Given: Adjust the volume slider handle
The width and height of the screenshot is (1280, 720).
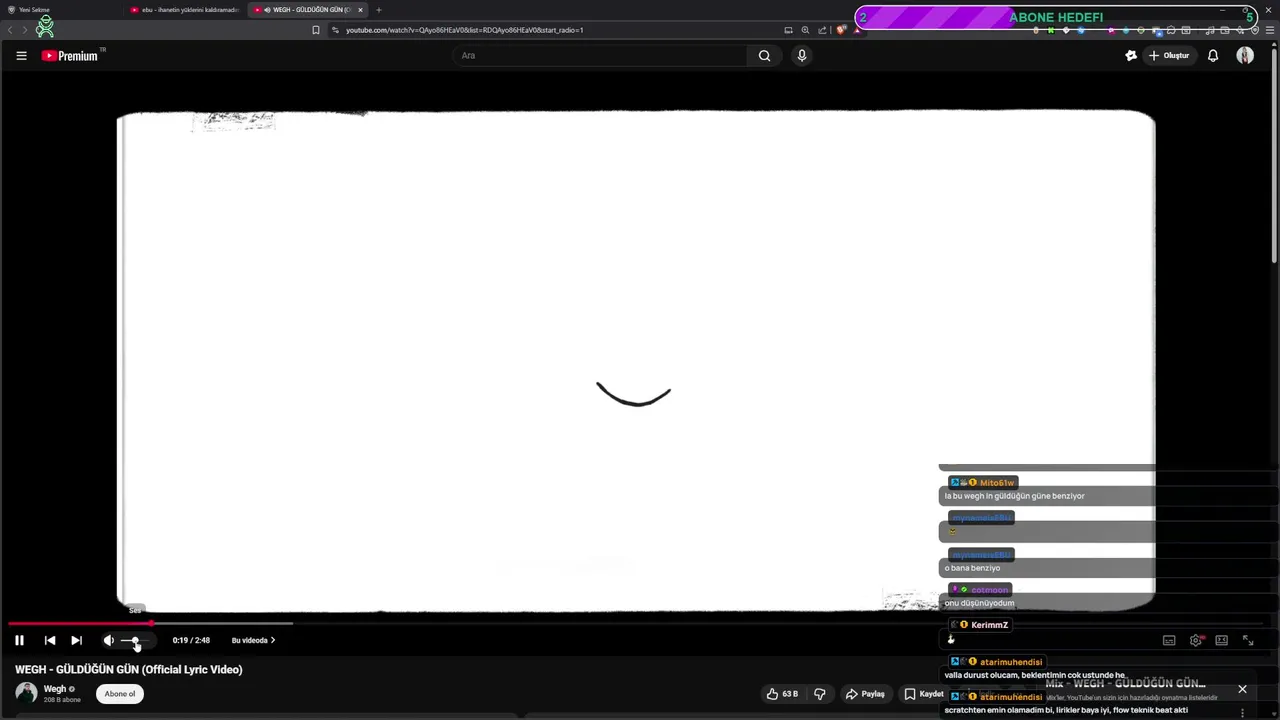Looking at the screenshot, I should pyautogui.click(x=136, y=641).
